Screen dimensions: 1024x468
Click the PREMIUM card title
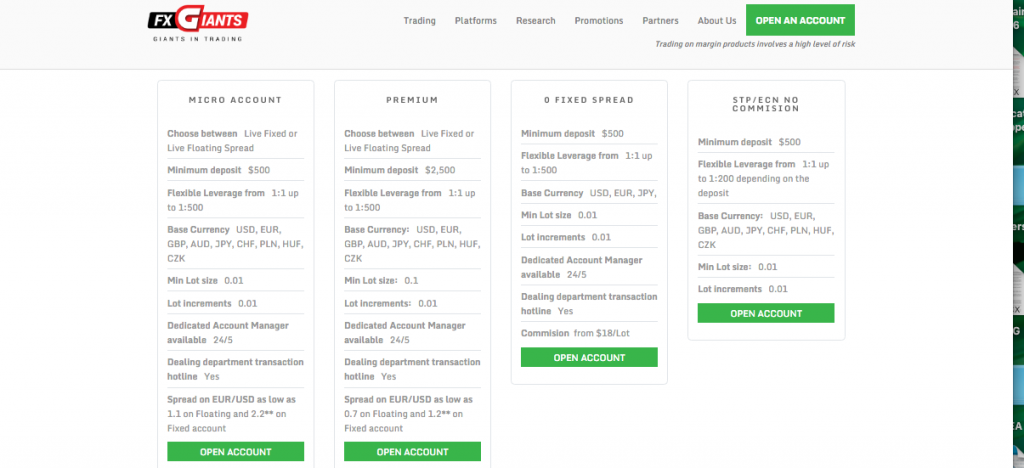pyautogui.click(x=412, y=100)
